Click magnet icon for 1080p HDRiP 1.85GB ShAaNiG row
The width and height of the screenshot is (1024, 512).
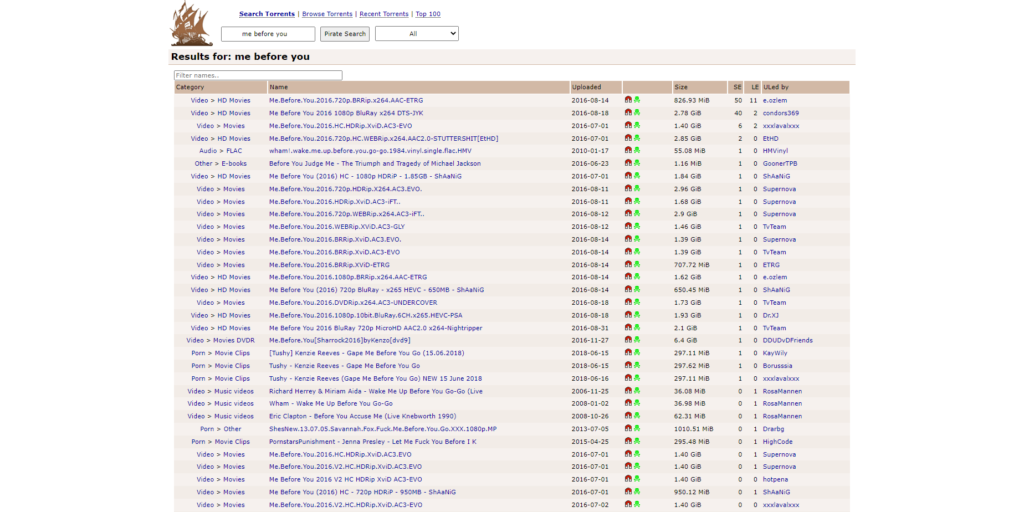point(628,176)
